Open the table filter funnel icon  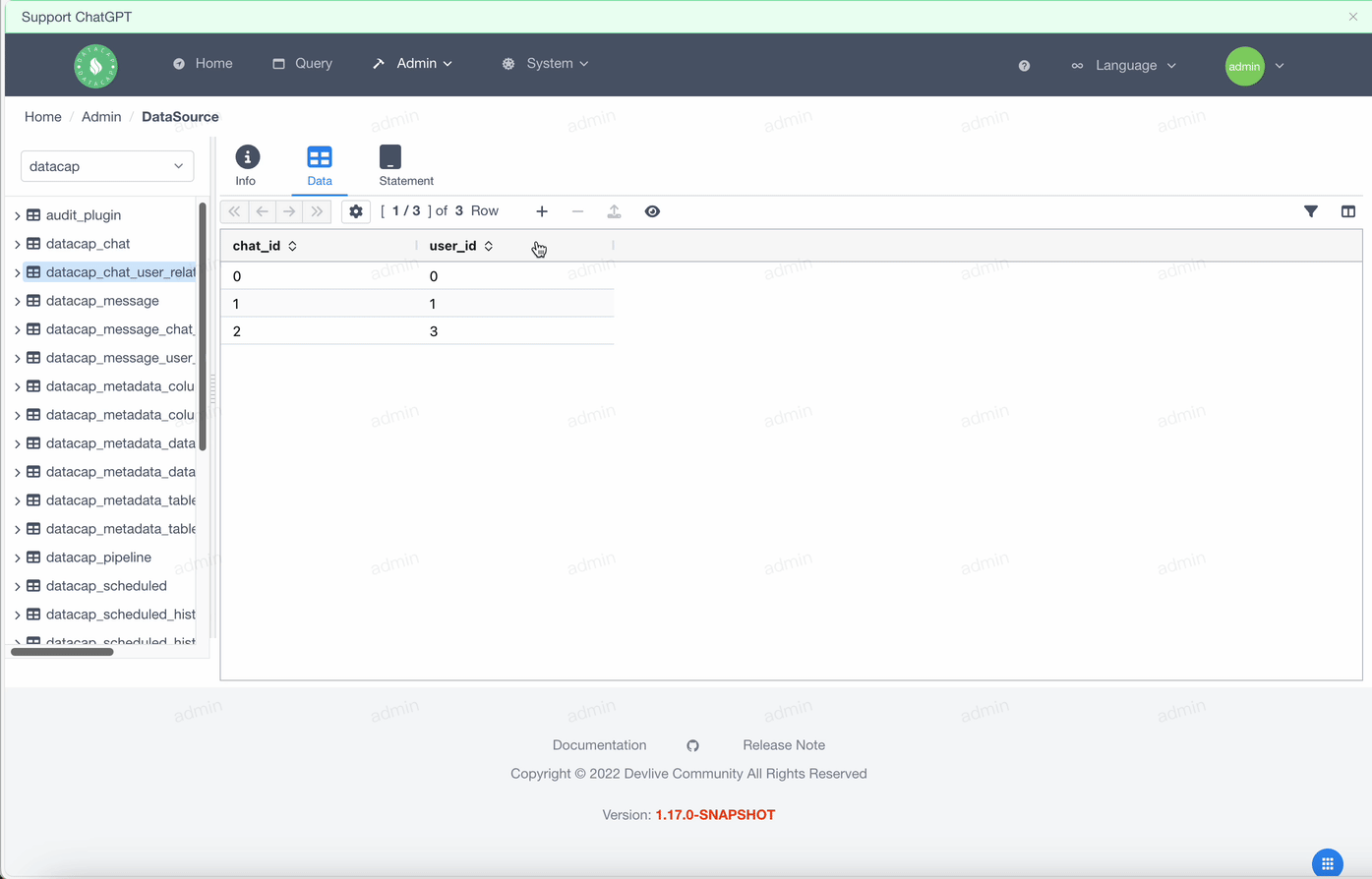pos(1311,211)
